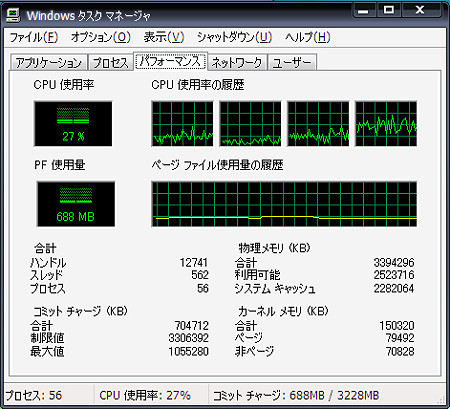The width and height of the screenshot is (450, 409).
Task: Click the CPU 使用率 heading label
Action: pos(64,85)
